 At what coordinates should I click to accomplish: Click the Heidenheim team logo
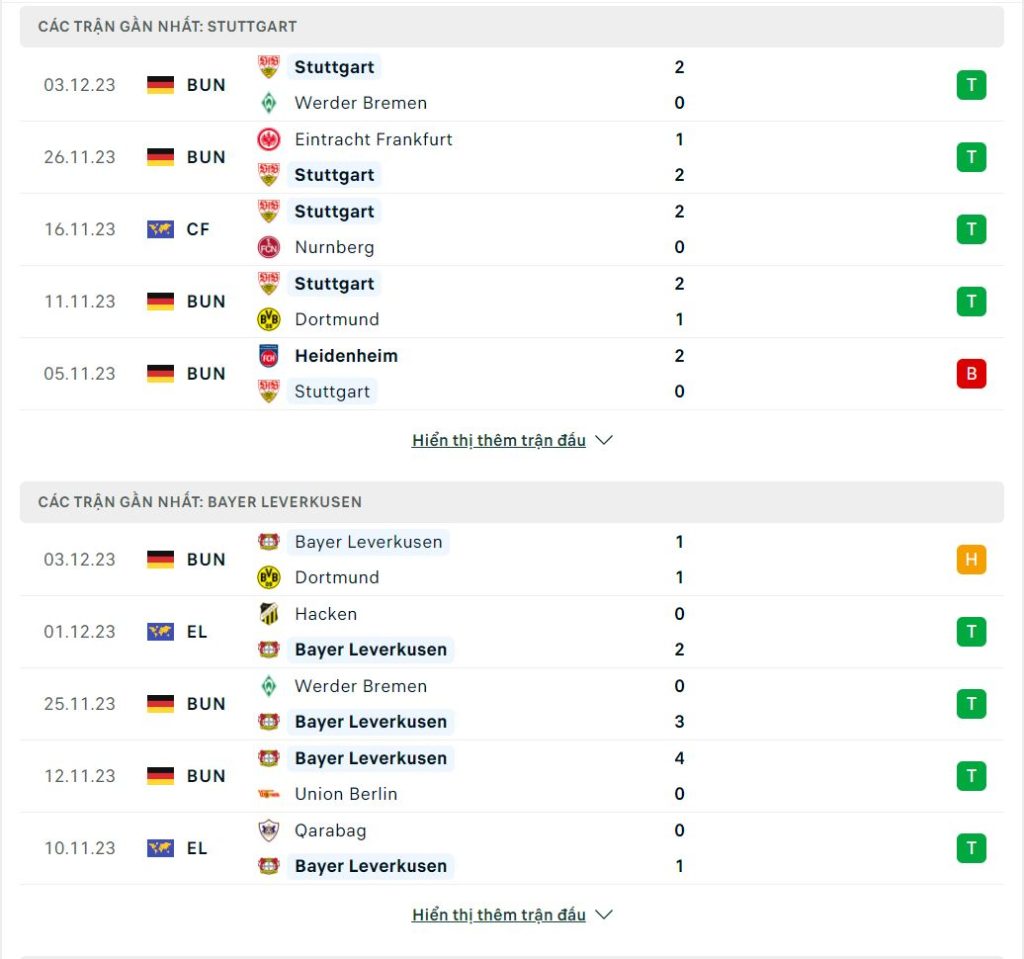pyautogui.click(x=268, y=355)
